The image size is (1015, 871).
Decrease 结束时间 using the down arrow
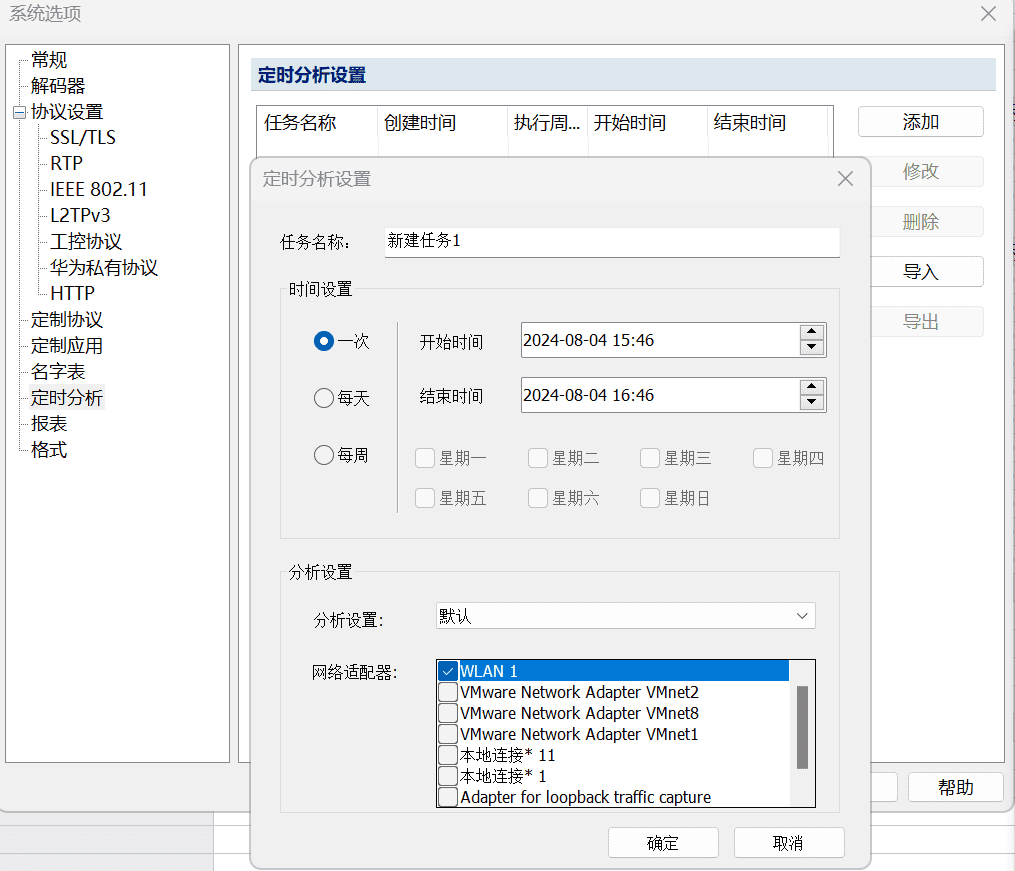pyautogui.click(x=812, y=403)
